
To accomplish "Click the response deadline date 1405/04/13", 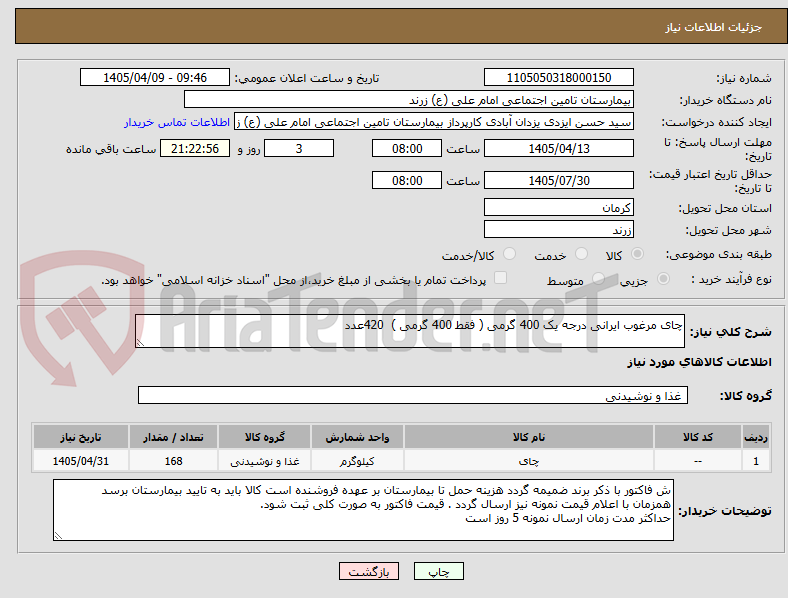I will pyautogui.click(x=558, y=148).
